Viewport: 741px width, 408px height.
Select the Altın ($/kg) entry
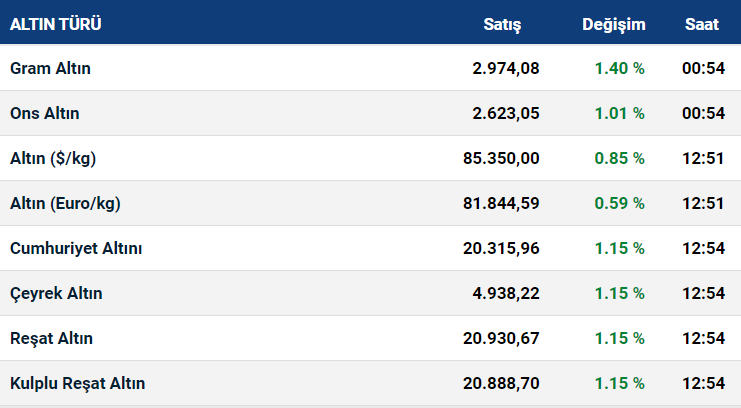[53, 158]
